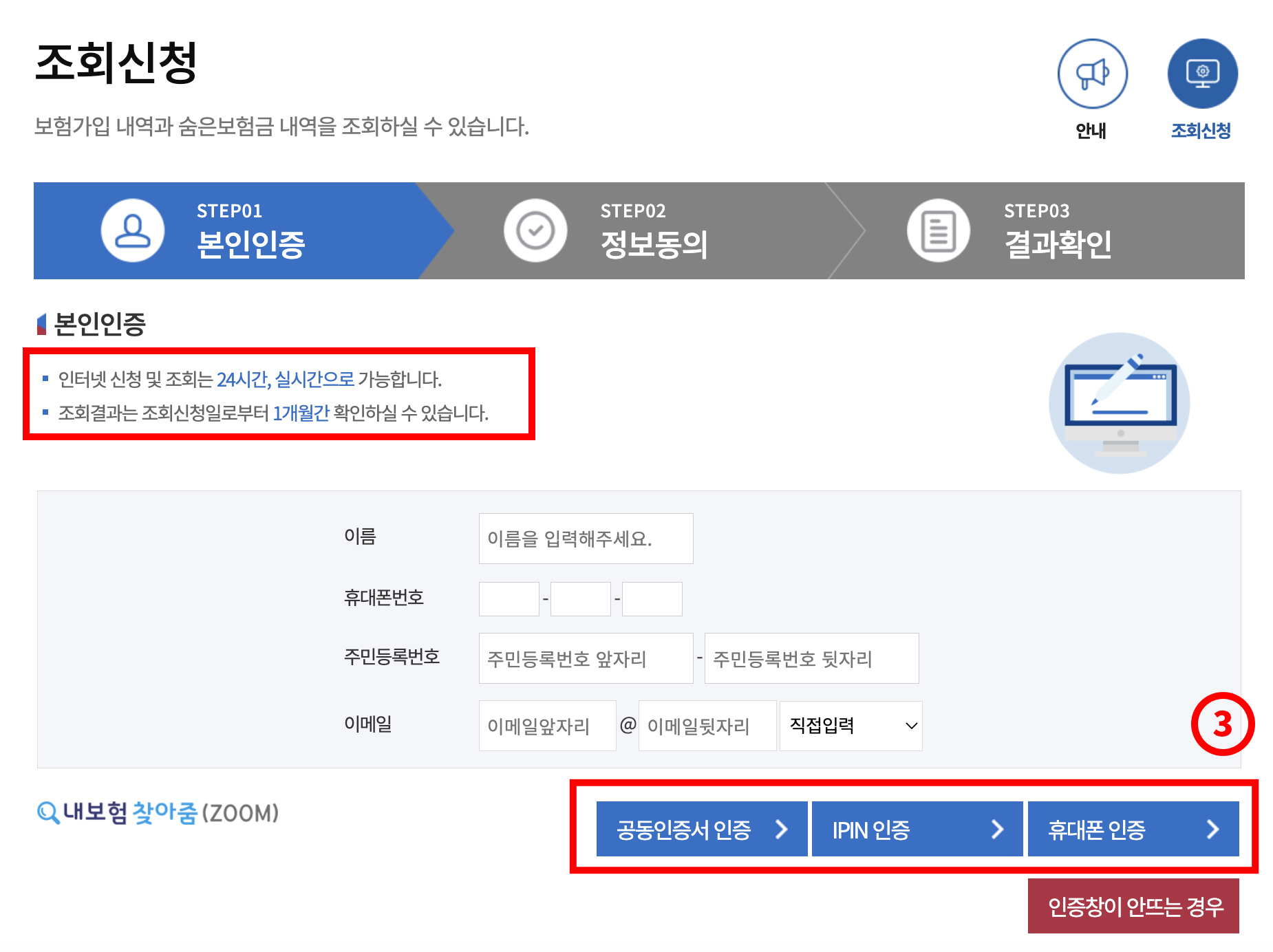Select the 이름 field label
Screen dimensions: 1273x952
[360, 537]
